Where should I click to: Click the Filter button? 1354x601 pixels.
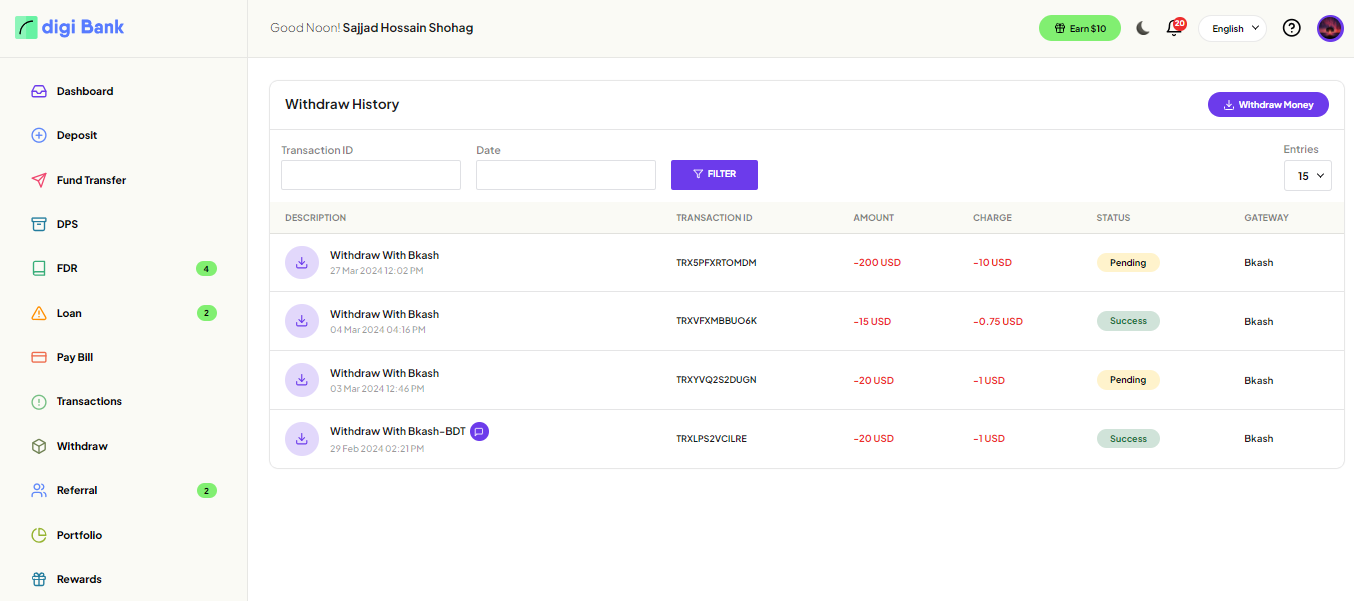tap(714, 175)
